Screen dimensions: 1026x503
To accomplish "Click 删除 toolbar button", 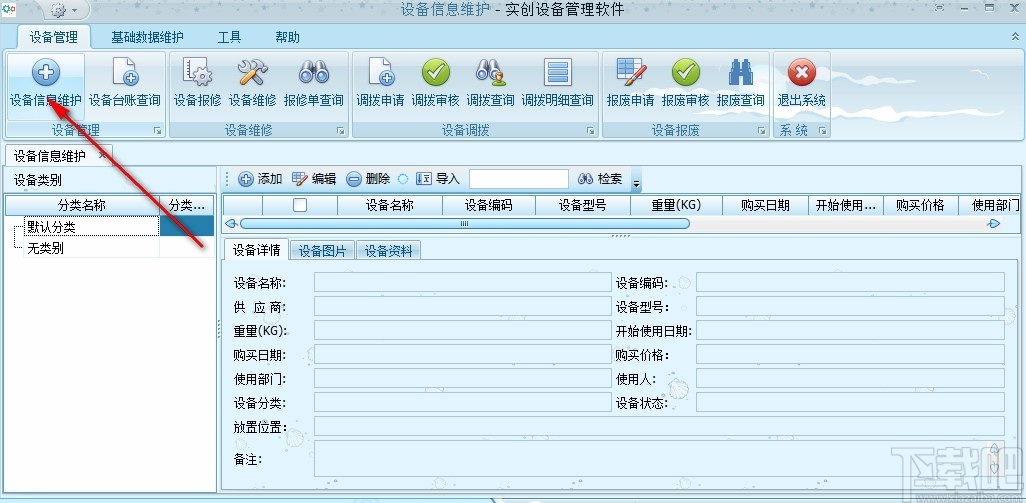I will click(x=368, y=179).
